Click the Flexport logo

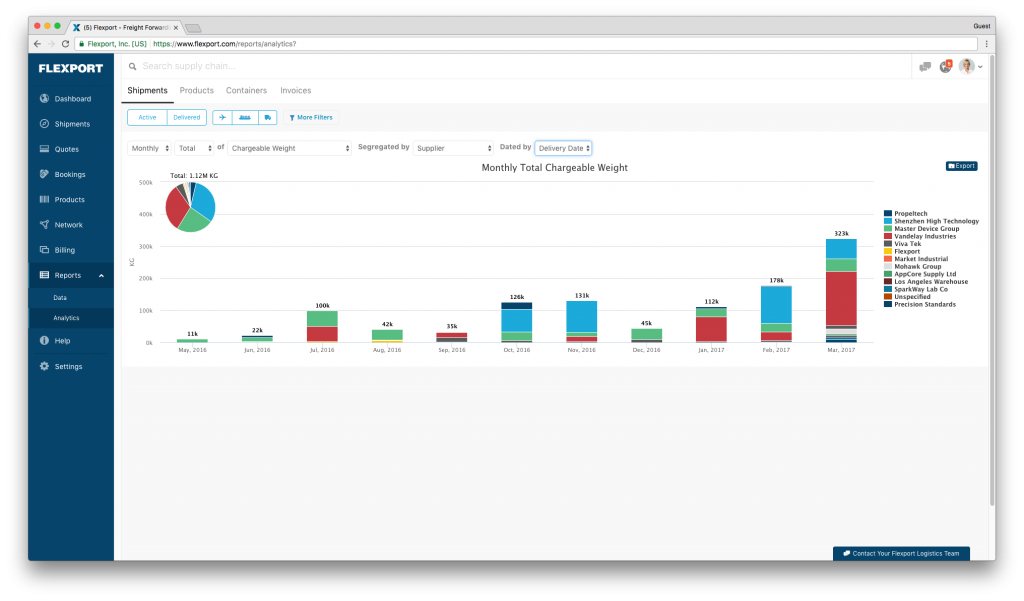[71, 68]
